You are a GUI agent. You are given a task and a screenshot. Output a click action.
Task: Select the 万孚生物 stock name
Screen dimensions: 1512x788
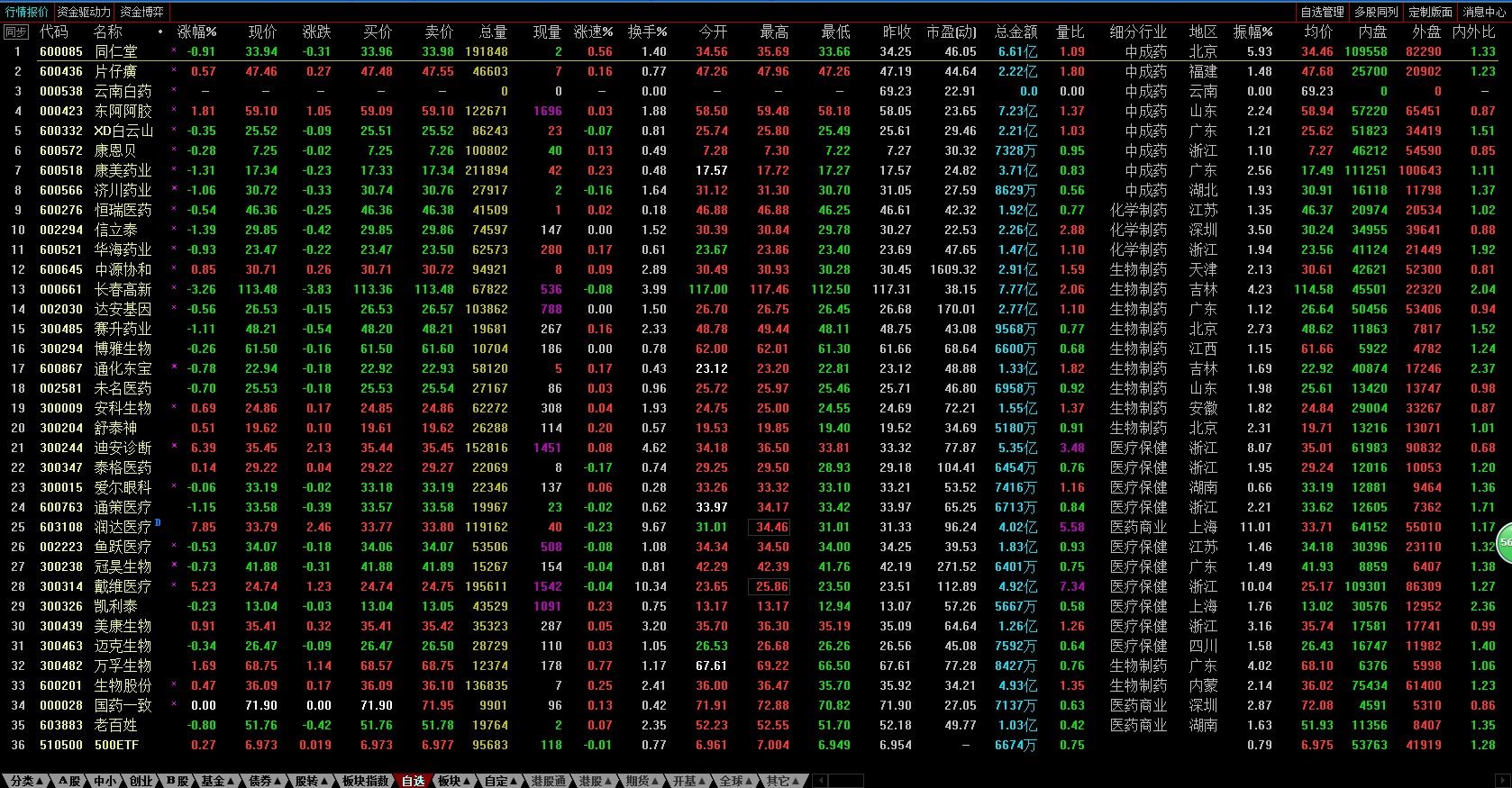(123, 666)
